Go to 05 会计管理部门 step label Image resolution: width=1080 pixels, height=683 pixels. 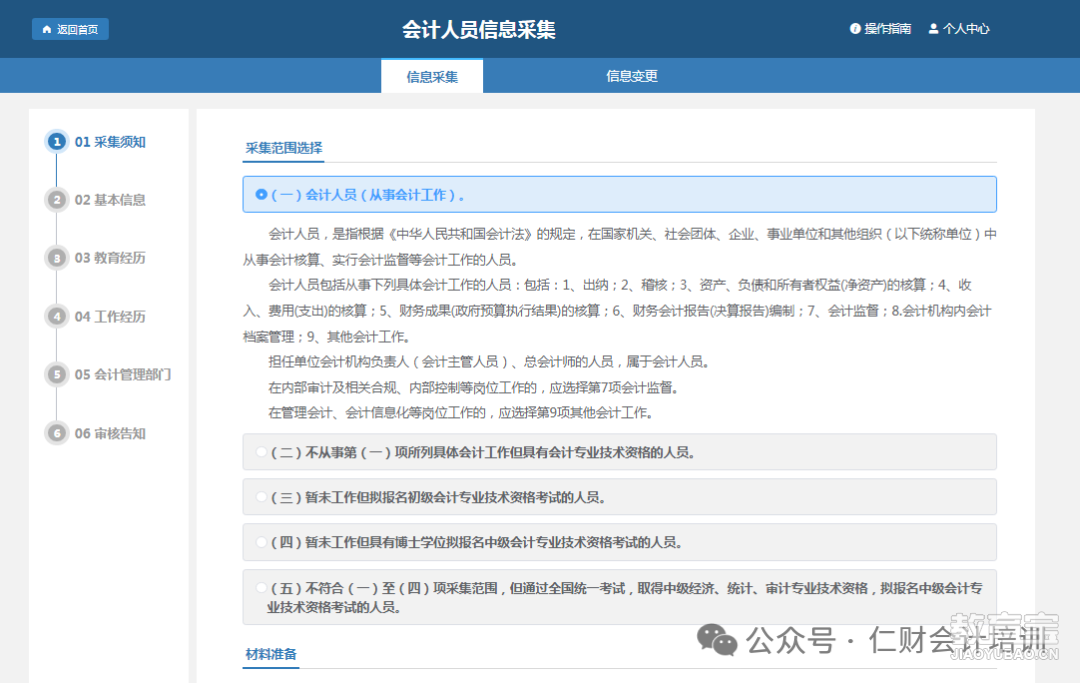tap(123, 375)
